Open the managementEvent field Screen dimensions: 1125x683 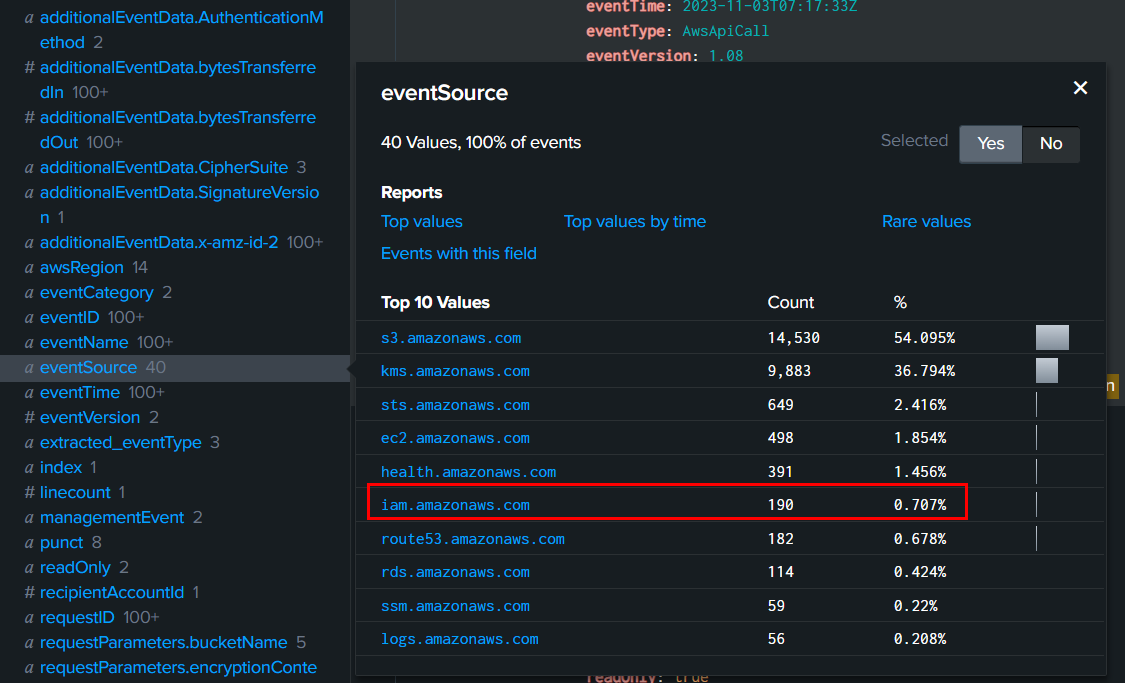coord(112,518)
